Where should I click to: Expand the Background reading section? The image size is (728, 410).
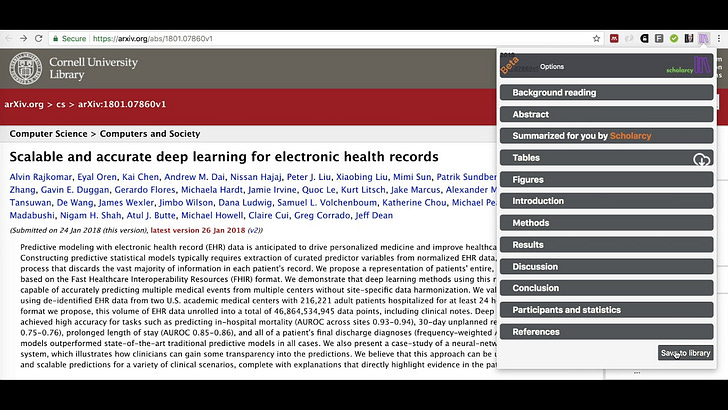606,92
